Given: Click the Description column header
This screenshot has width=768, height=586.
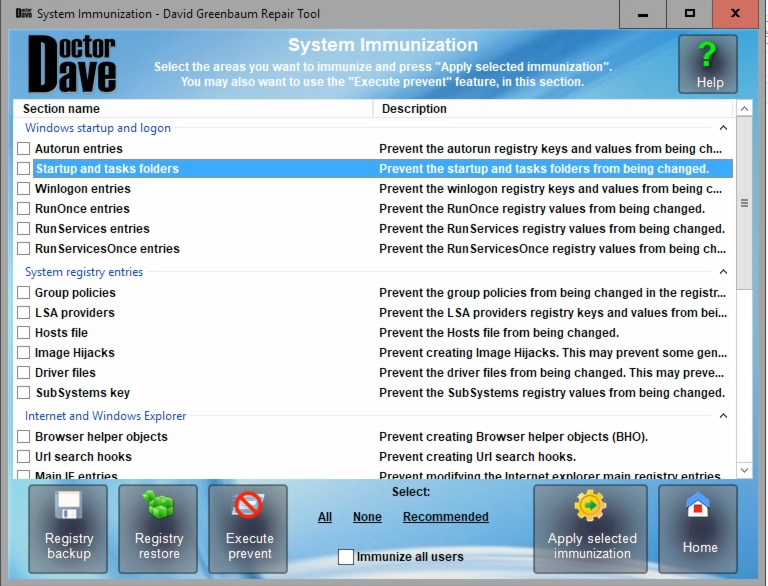Looking at the screenshot, I should pyautogui.click(x=553, y=109).
